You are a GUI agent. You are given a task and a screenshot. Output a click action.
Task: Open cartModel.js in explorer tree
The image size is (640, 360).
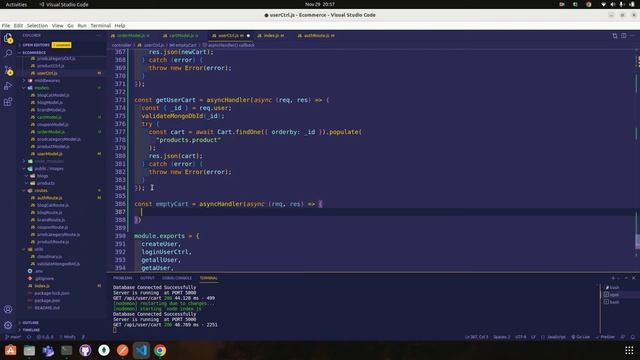49,117
